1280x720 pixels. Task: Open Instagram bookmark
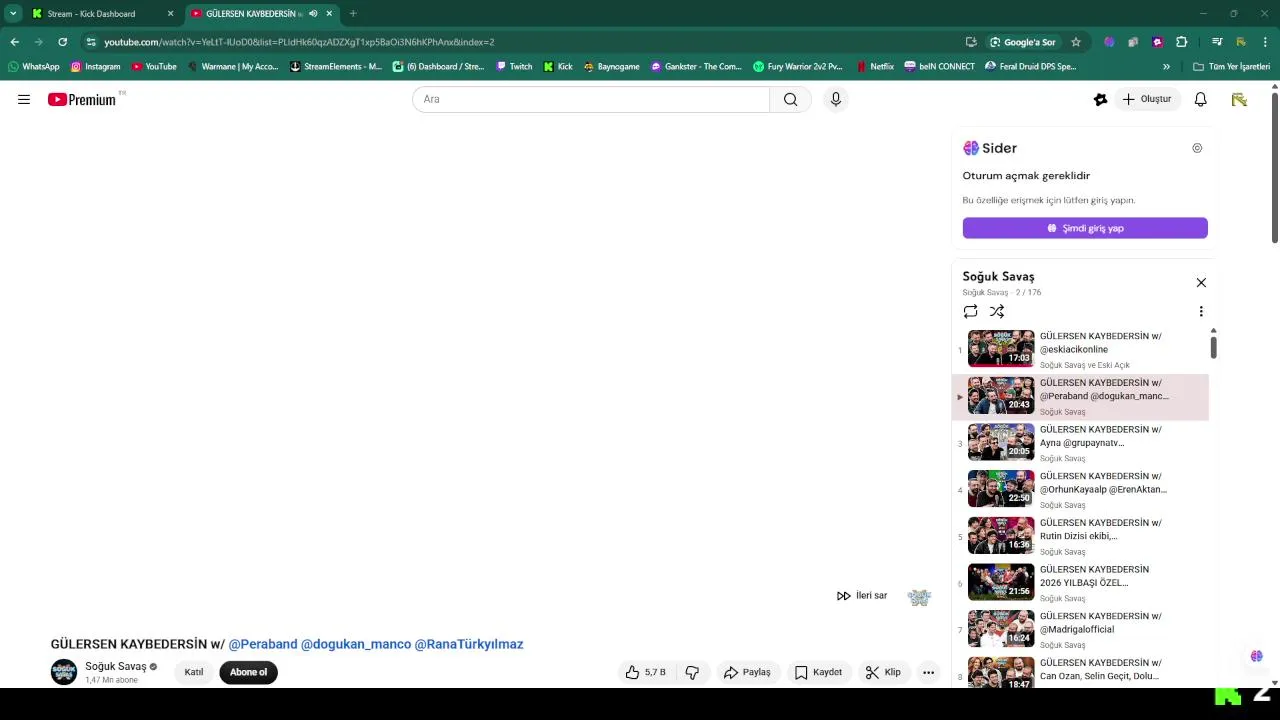click(x=96, y=67)
